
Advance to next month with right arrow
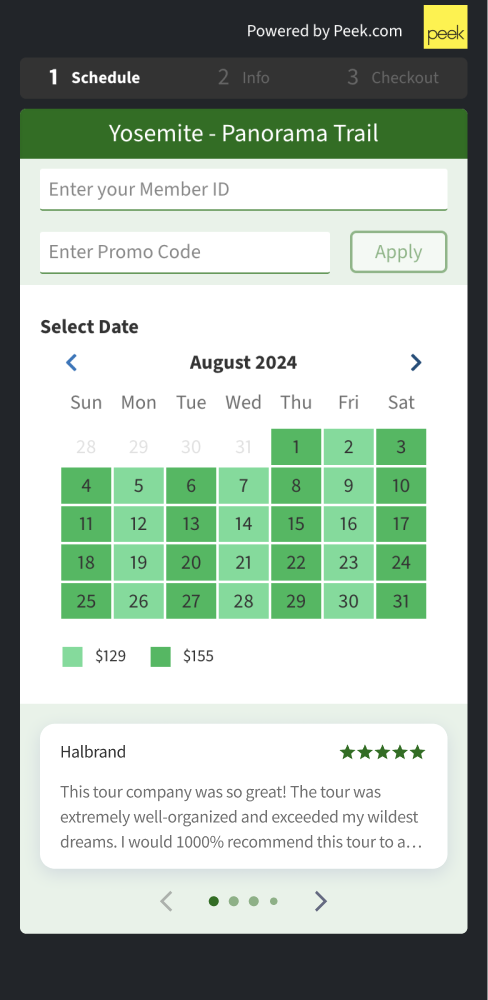tap(416, 363)
